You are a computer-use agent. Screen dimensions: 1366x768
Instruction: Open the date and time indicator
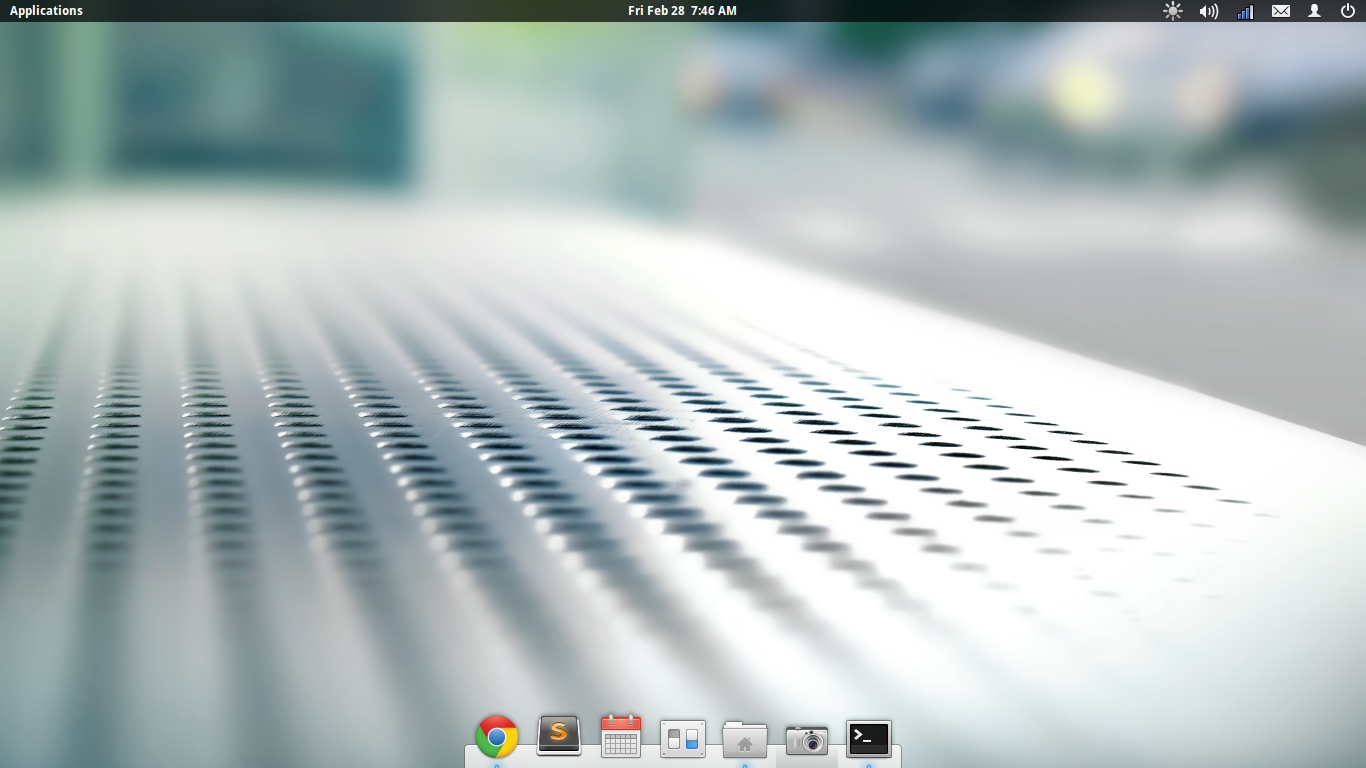point(682,11)
